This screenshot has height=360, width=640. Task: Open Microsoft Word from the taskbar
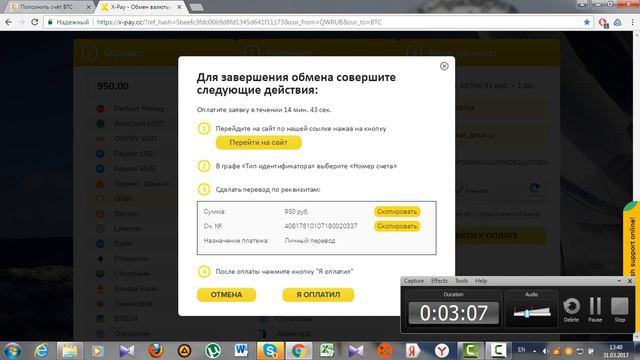[x=241, y=351]
